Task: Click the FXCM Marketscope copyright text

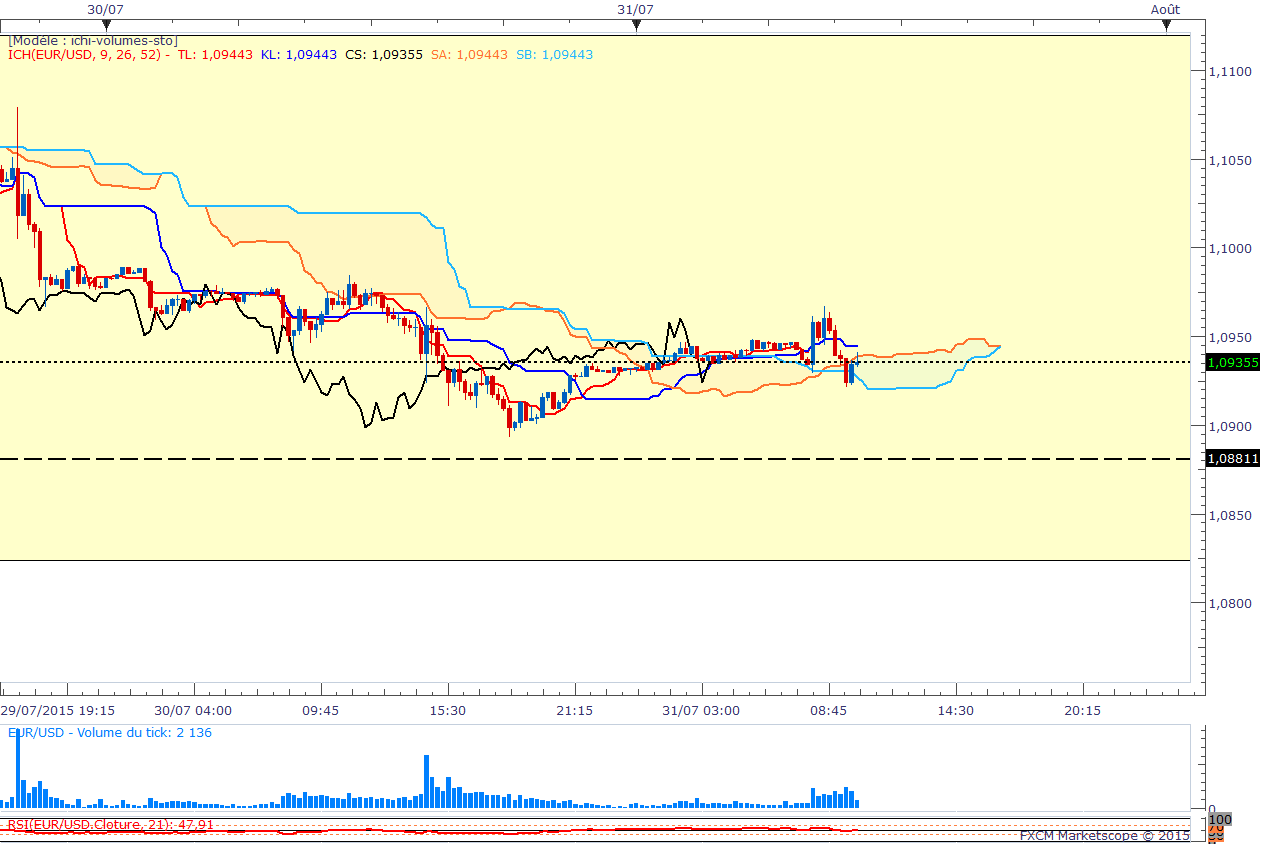Action: pos(1104,835)
